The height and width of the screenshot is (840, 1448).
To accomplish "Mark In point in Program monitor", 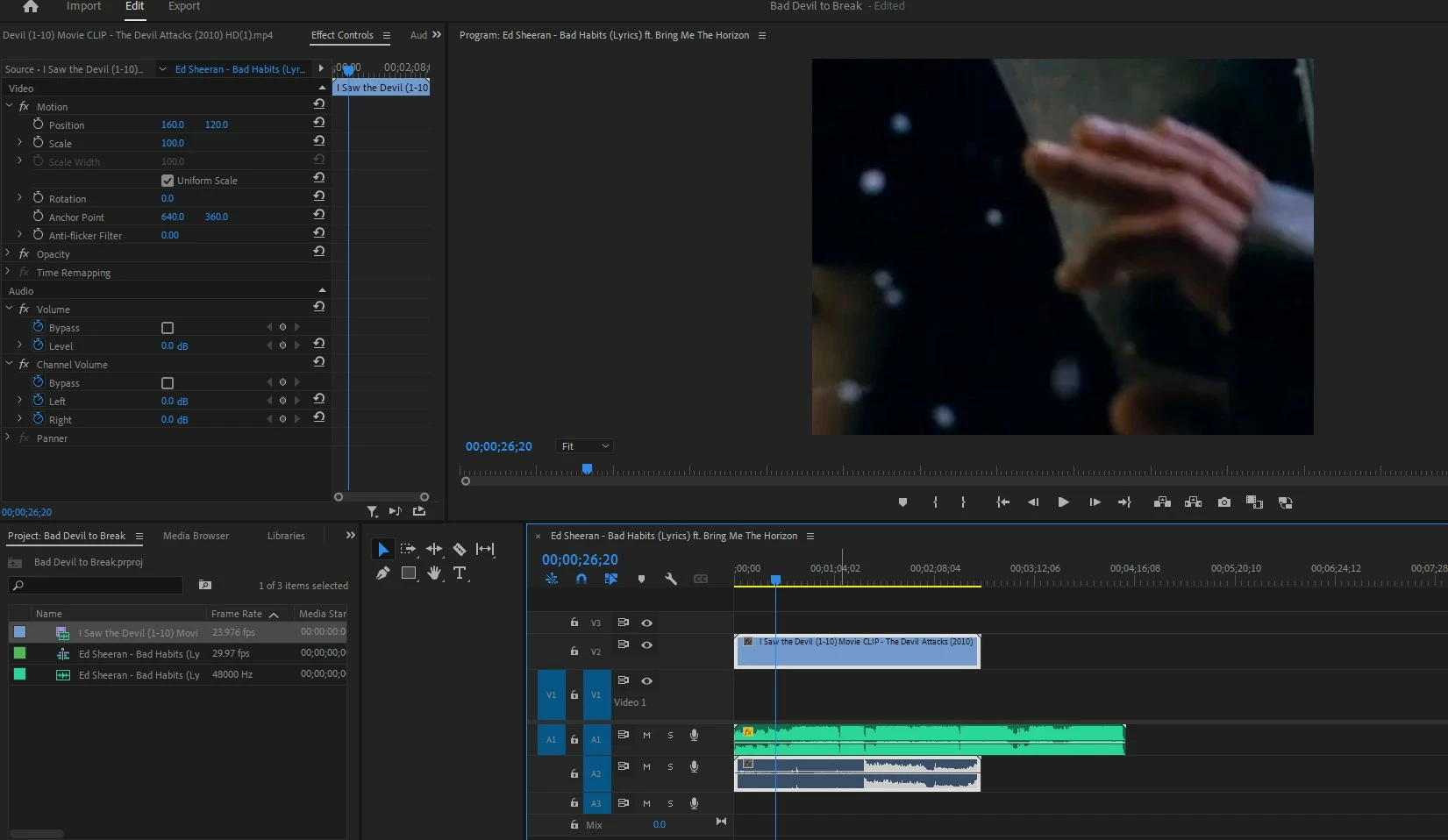I will (x=935, y=502).
